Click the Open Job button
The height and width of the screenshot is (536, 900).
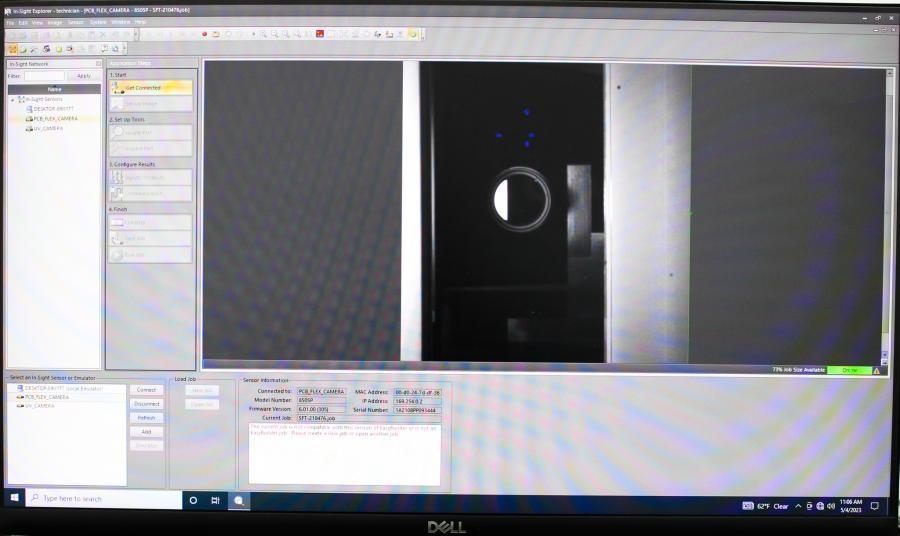click(x=202, y=404)
